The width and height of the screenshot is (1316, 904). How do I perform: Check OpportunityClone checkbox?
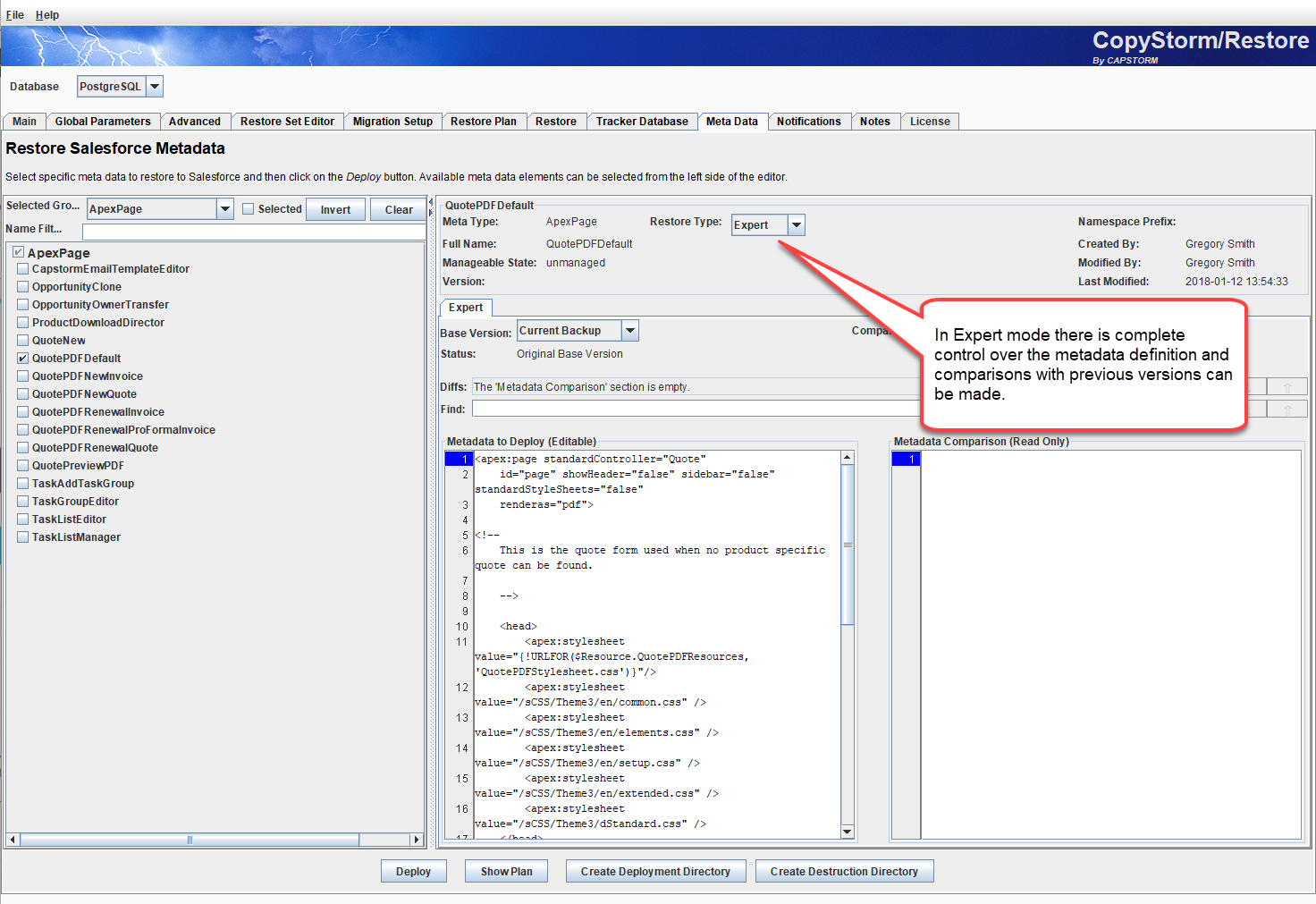click(23, 287)
